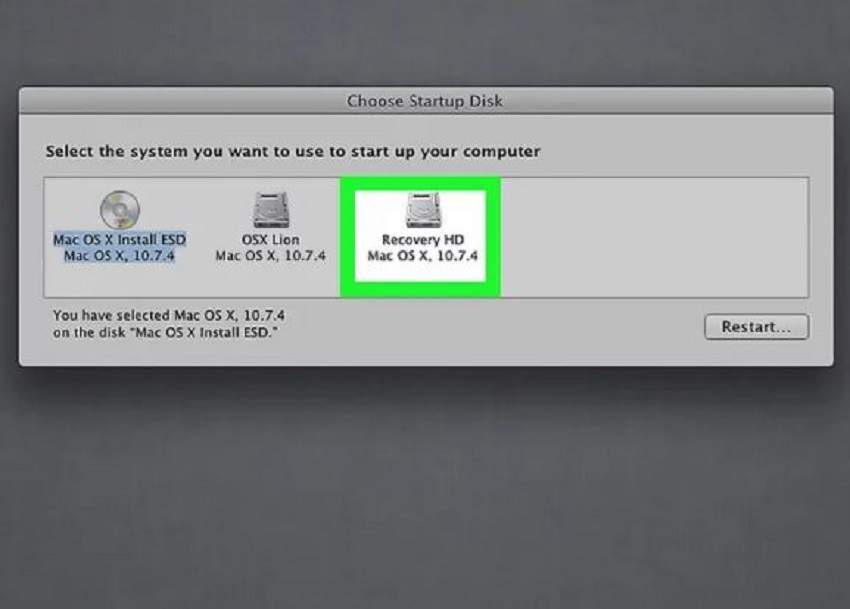Click empty space in the disk list area
The height and width of the screenshot is (609, 850).
(x=653, y=237)
